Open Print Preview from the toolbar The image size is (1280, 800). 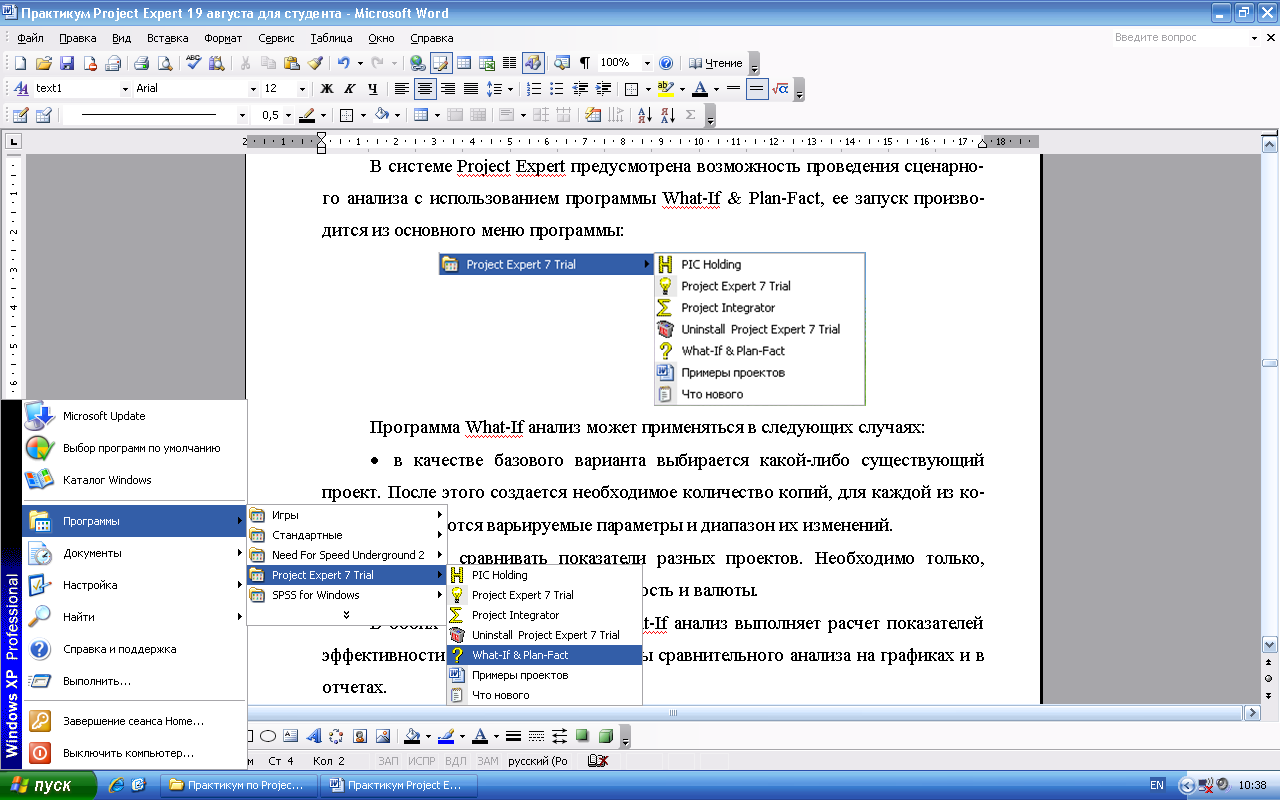[x=165, y=63]
